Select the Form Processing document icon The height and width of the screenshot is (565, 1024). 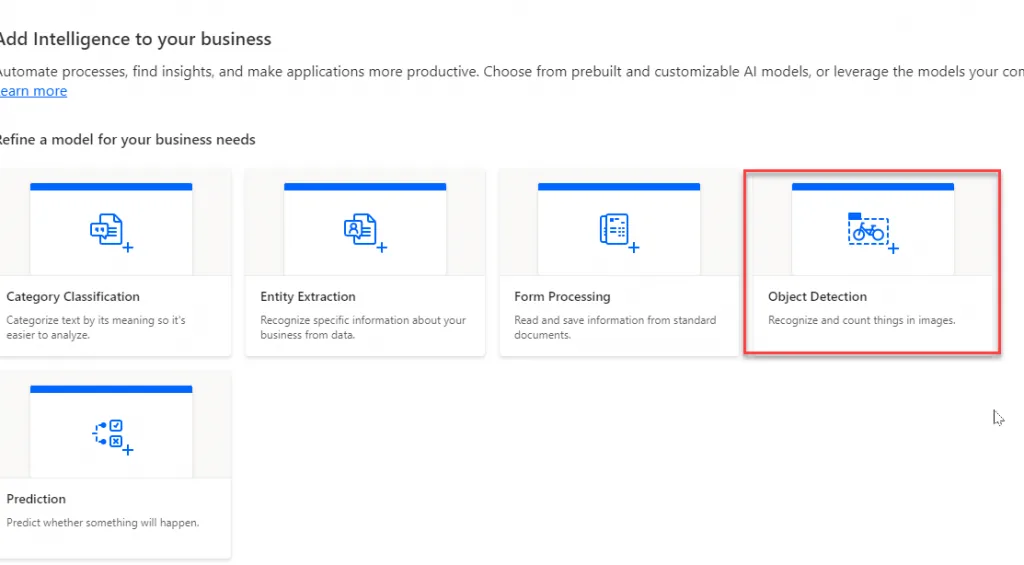[x=616, y=230]
